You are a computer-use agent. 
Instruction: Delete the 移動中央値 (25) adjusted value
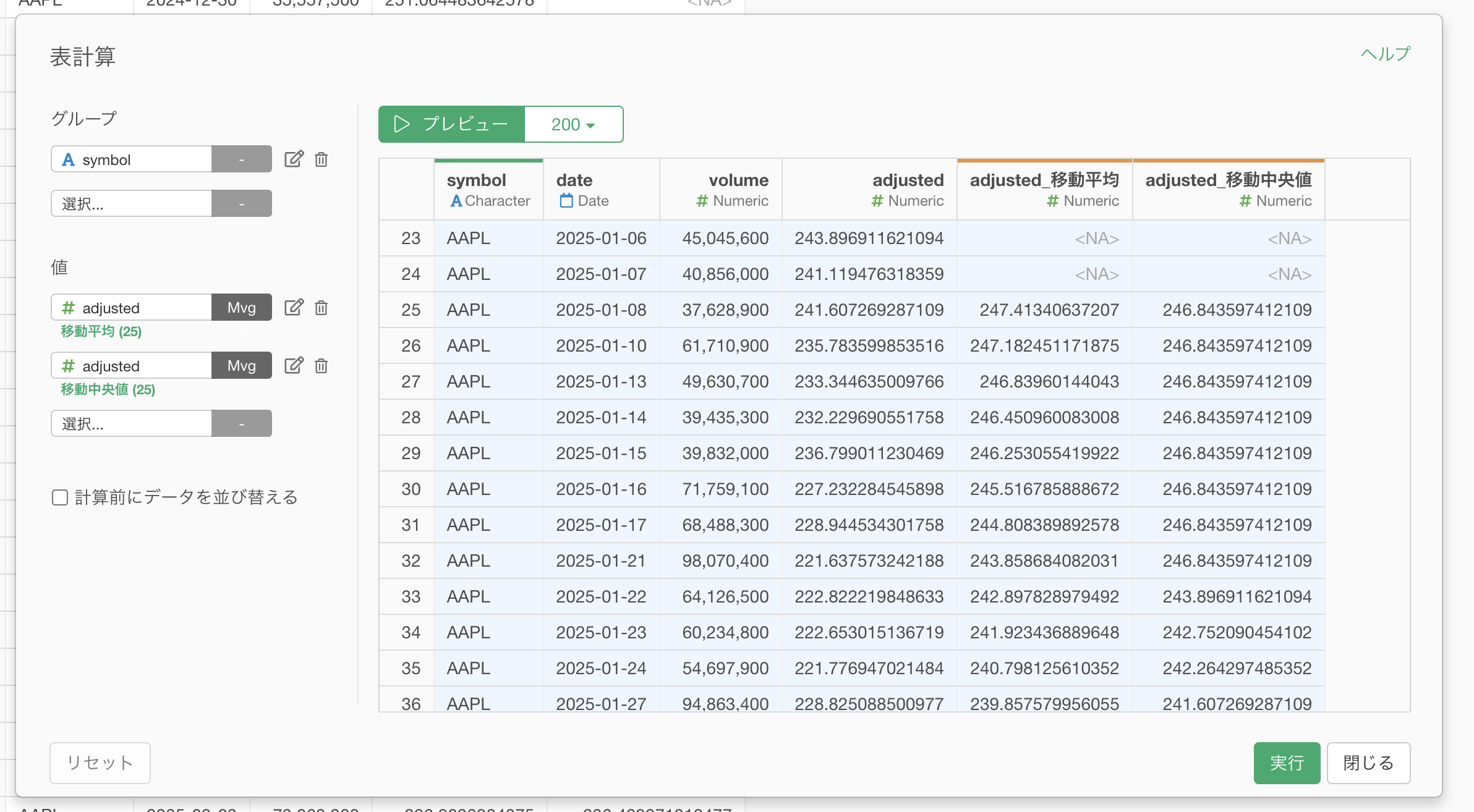click(321, 366)
